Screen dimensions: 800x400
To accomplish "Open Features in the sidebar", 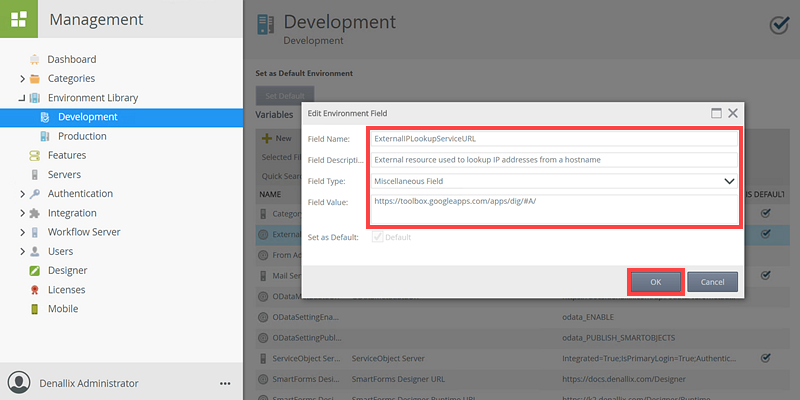I will 67,155.
